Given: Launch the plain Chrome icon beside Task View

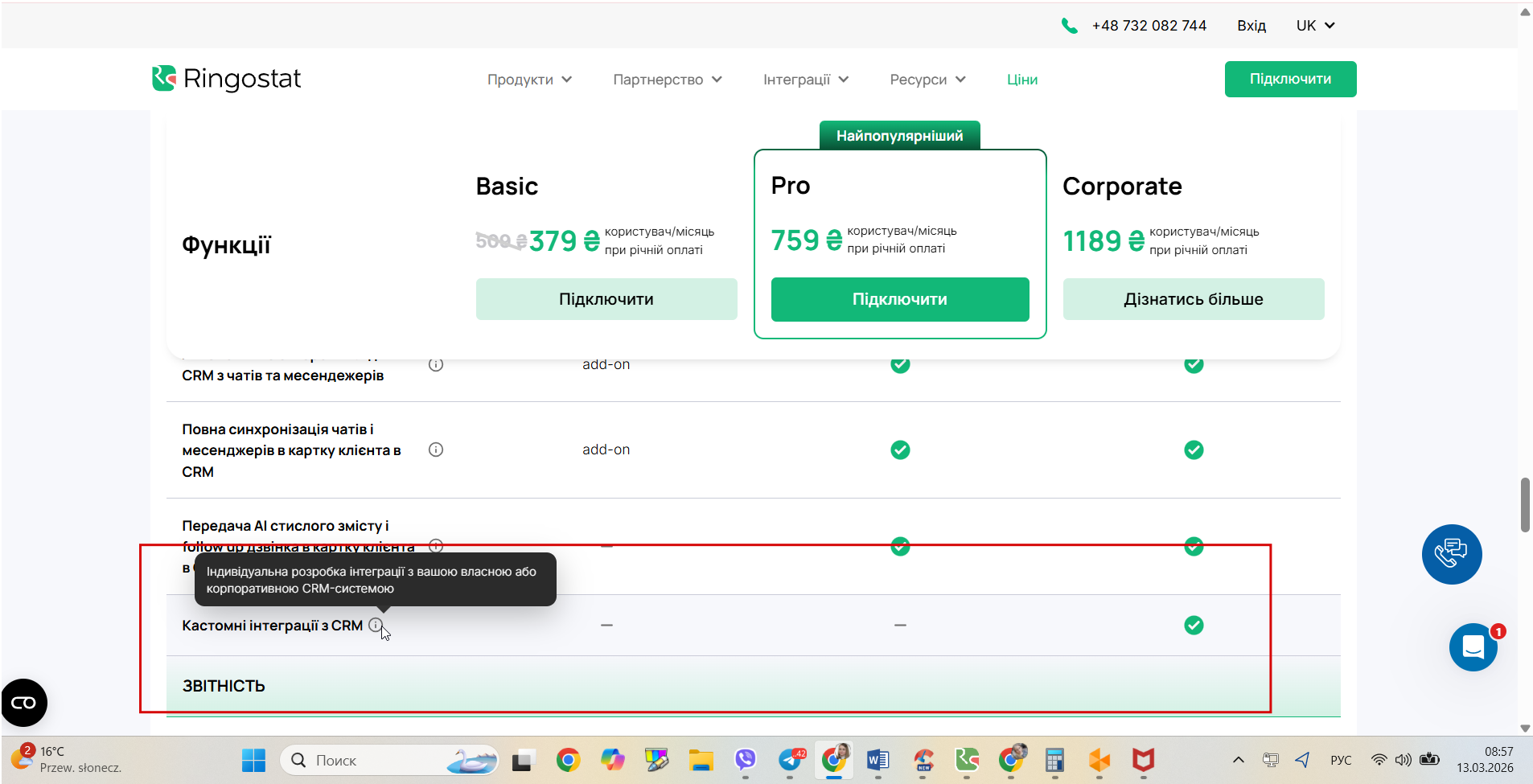Looking at the screenshot, I should click(568, 760).
